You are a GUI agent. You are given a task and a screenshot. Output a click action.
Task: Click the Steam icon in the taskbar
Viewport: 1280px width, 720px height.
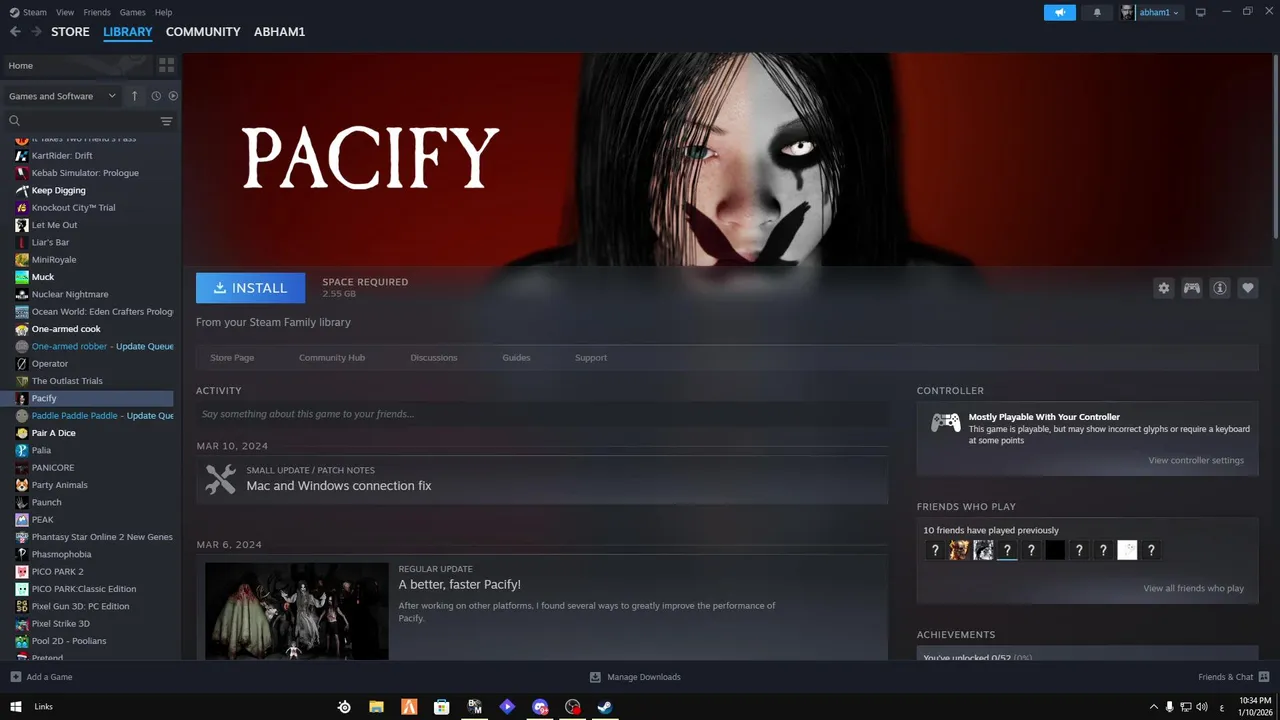tap(605, 706)
